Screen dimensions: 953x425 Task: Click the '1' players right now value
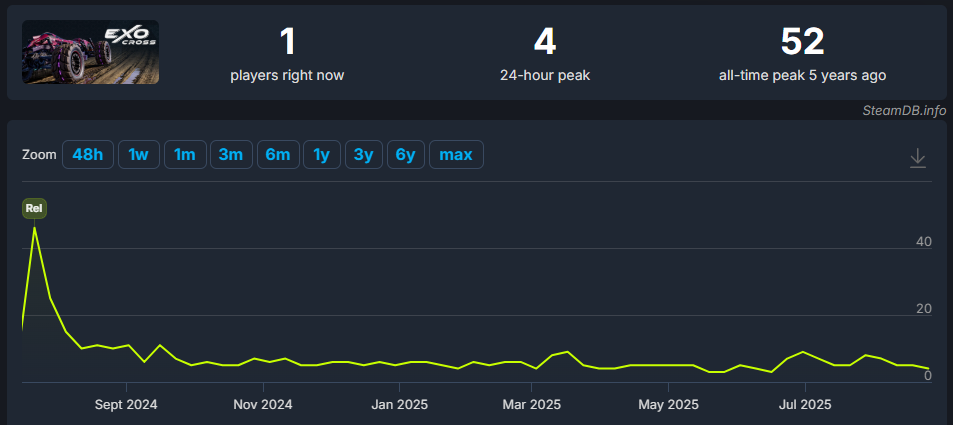click(287, 42)
